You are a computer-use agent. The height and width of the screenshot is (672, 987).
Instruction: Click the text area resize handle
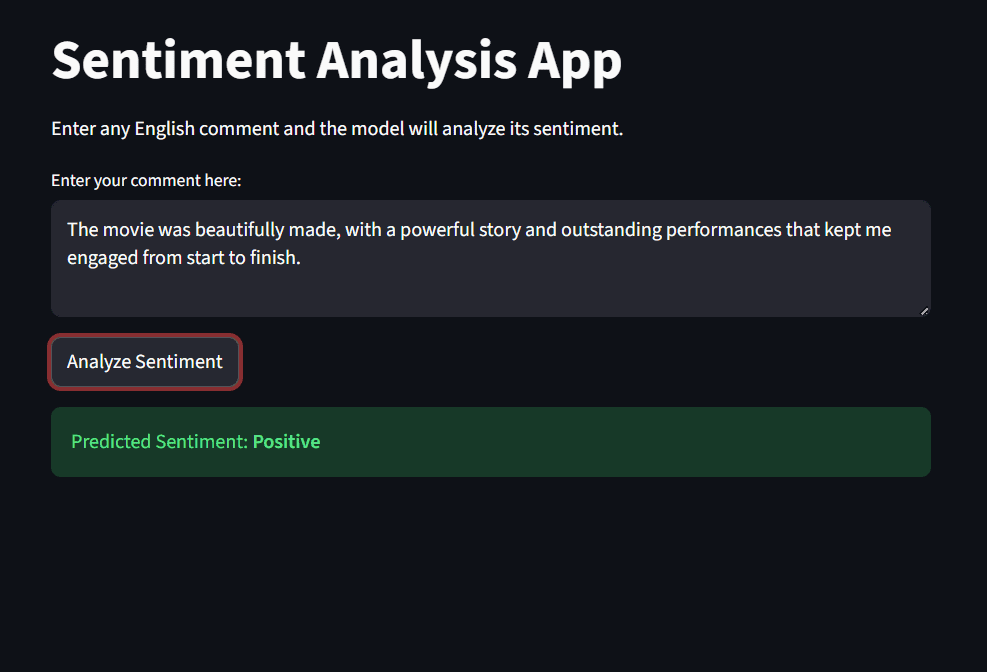tap(924, 311)
